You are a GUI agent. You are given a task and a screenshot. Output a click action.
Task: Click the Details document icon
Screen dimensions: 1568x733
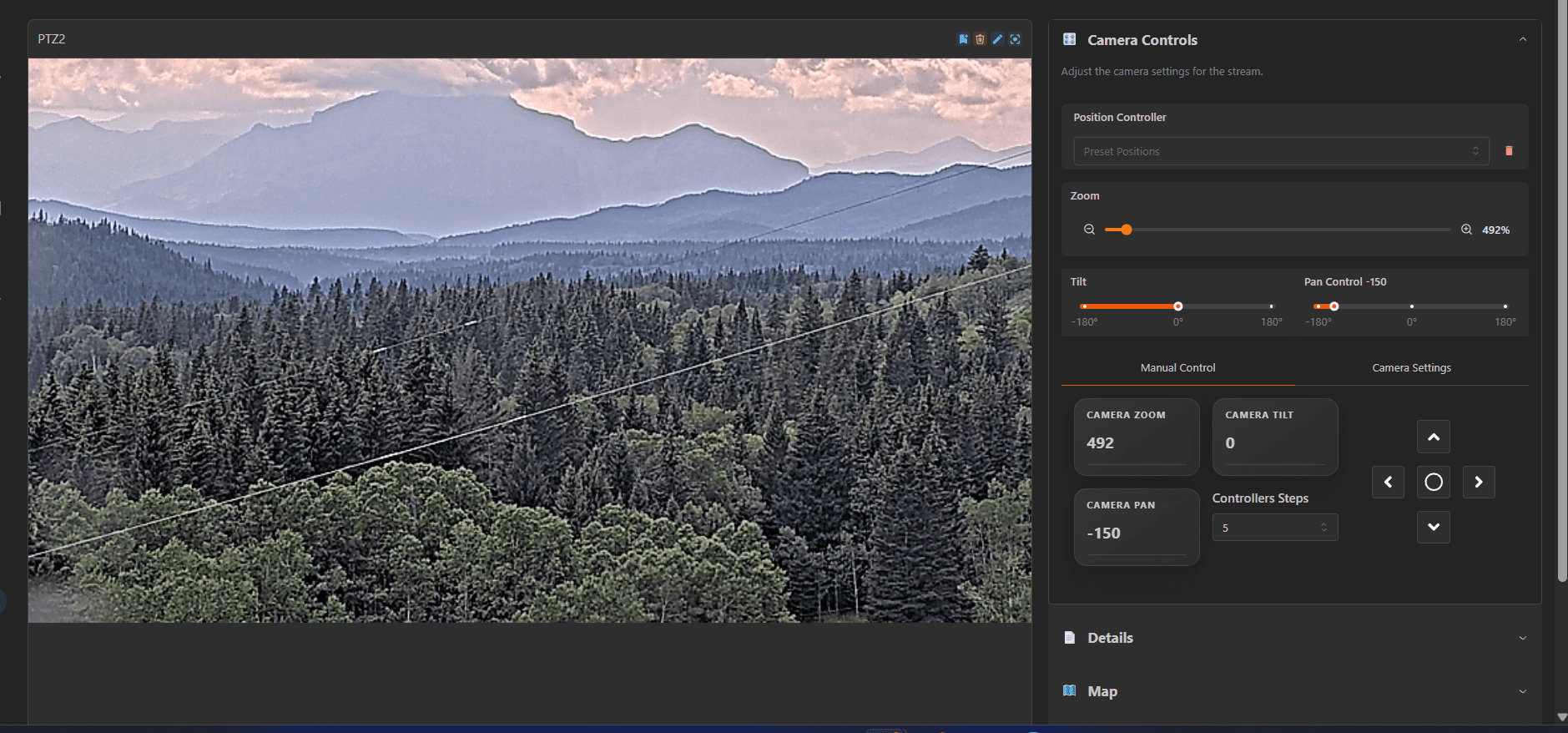click(1069, 638)
